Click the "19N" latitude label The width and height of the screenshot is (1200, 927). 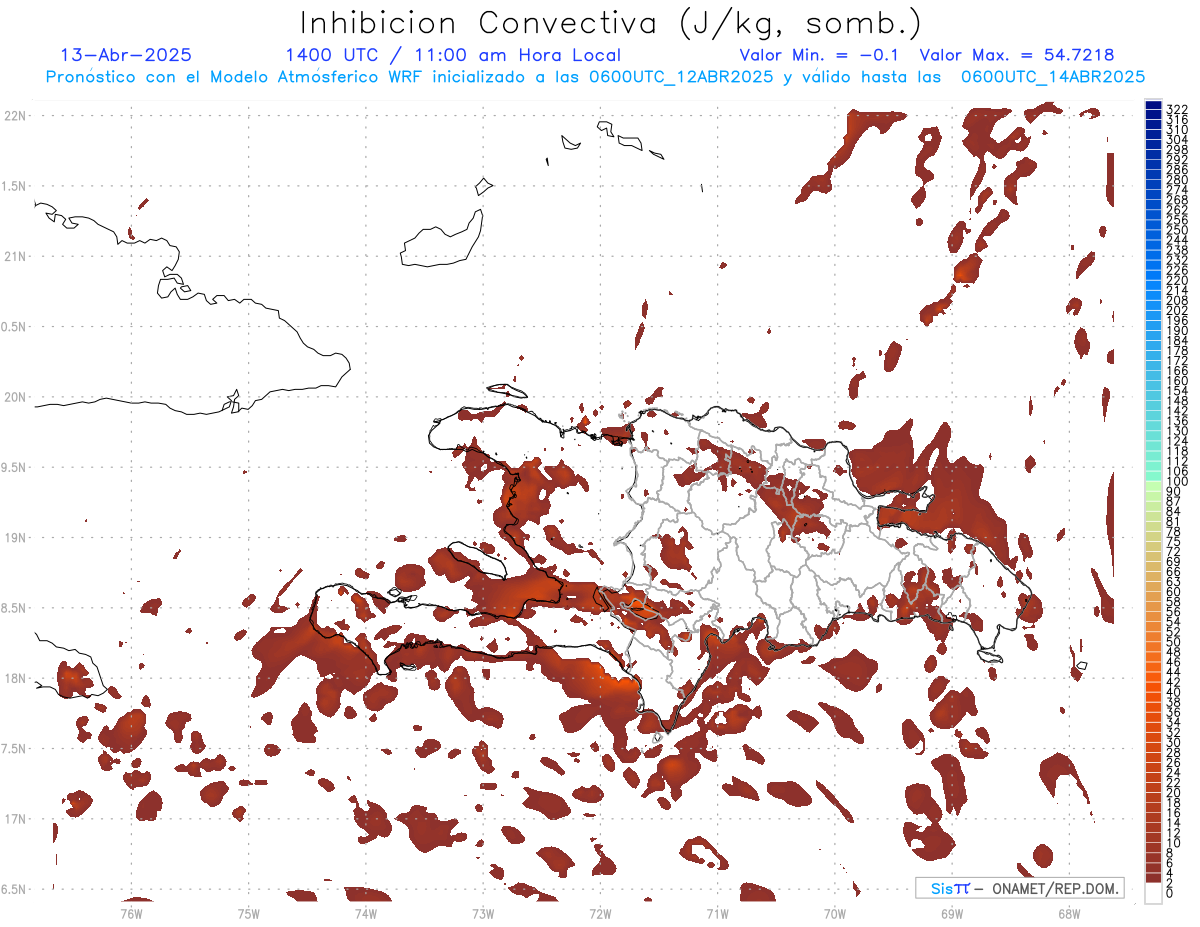(14, 538)
